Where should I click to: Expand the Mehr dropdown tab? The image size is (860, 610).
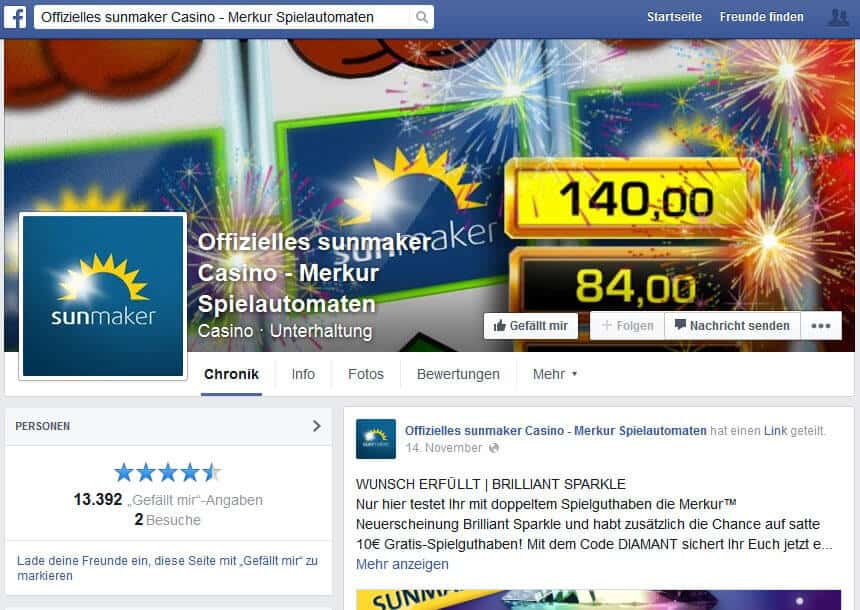[555, 374]
